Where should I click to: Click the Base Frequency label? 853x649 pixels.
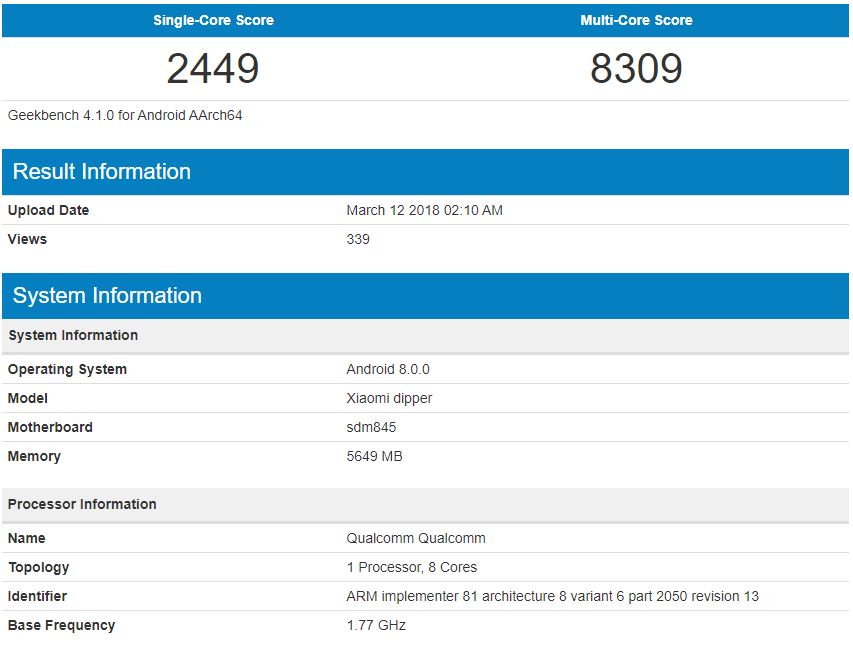[x=61, y=626]
